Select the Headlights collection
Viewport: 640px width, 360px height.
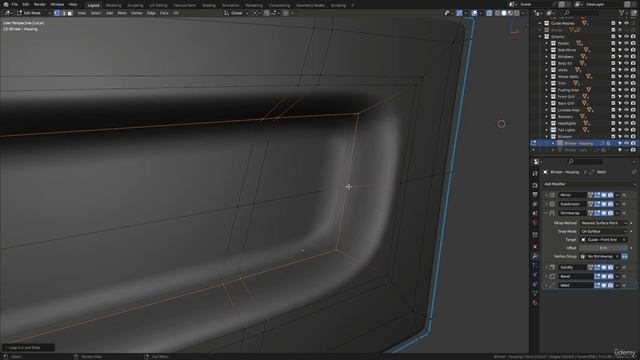pos(567,123)
